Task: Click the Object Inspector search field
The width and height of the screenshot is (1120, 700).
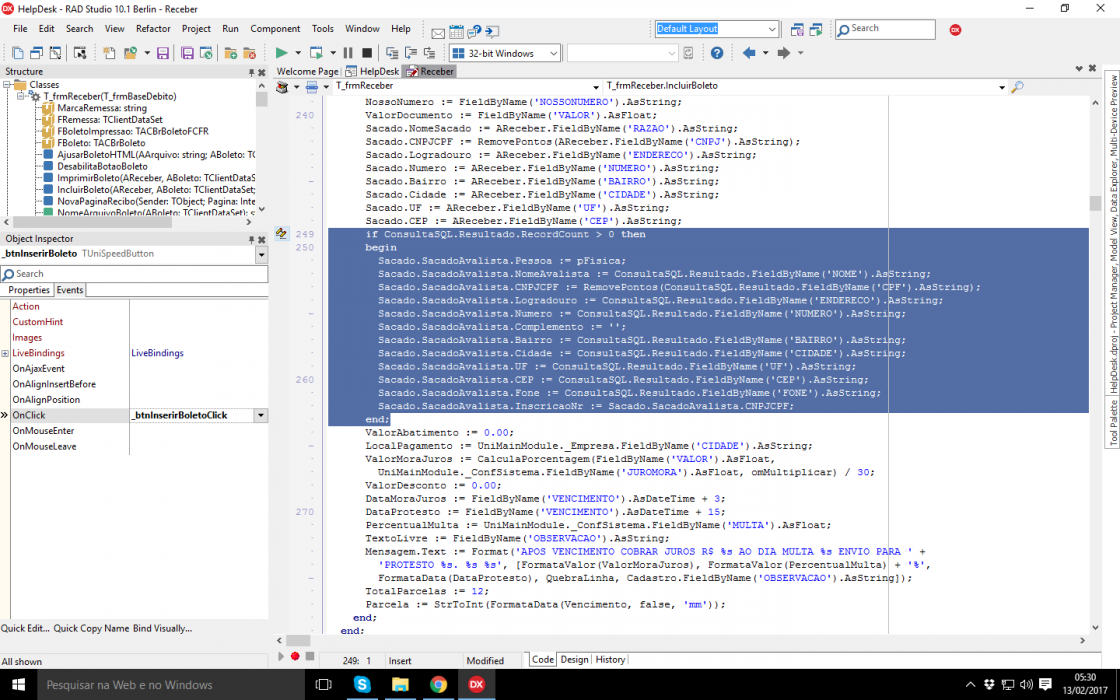Action: 134,274
